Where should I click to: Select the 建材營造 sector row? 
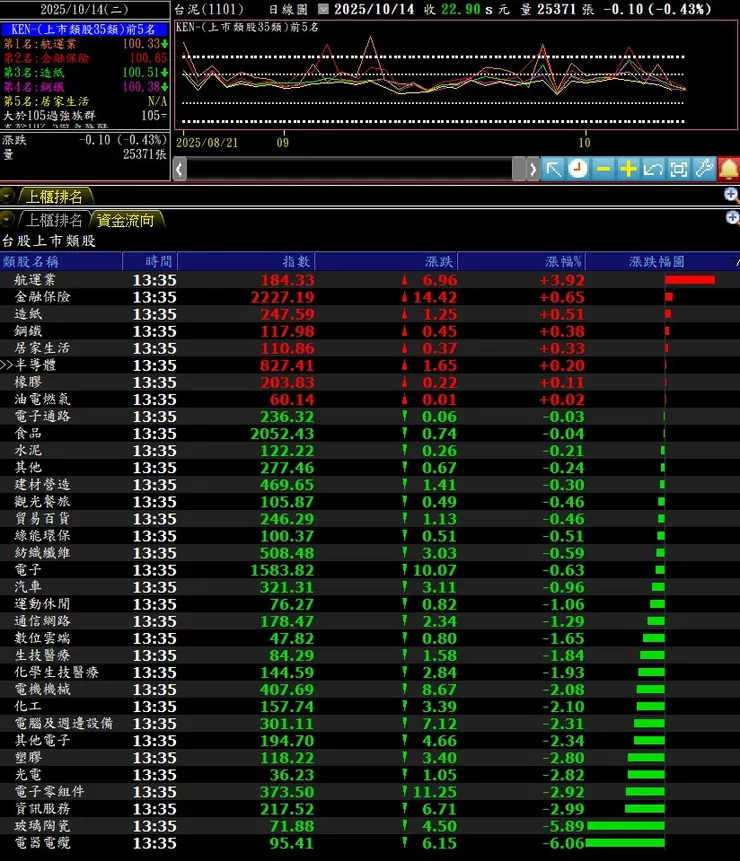tap(370, 485)
